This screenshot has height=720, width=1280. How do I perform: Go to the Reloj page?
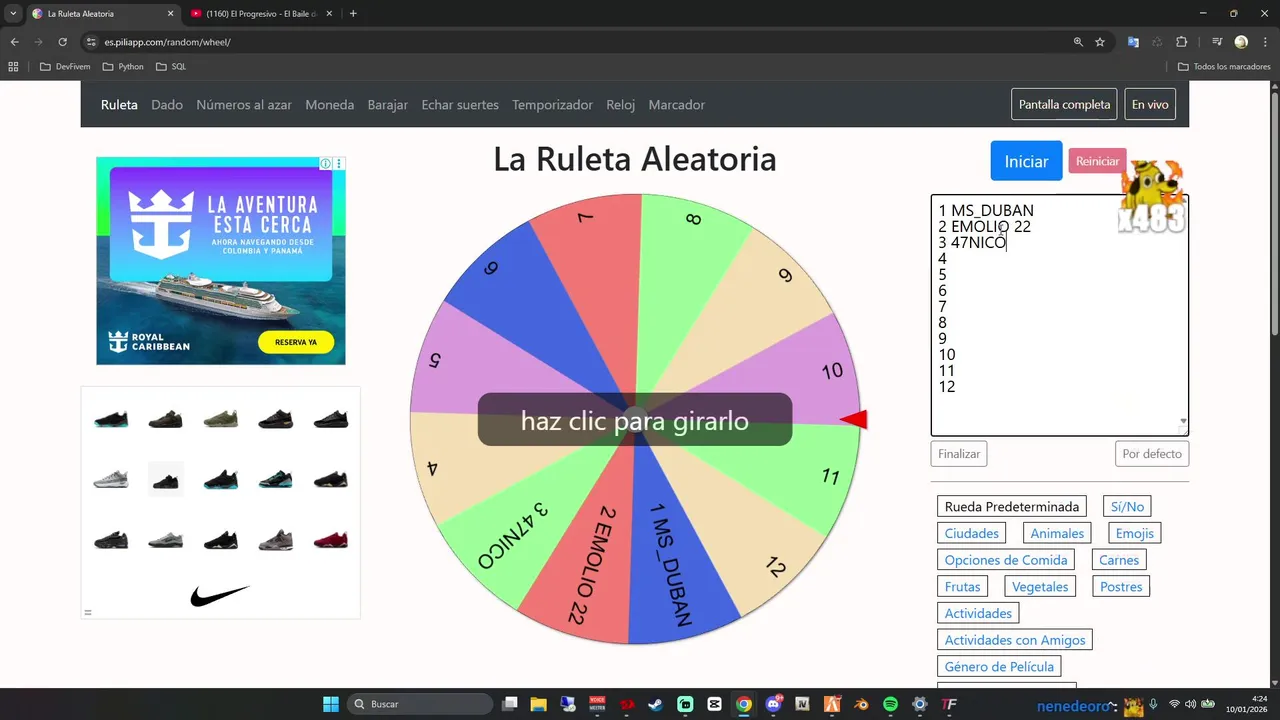pos(620,104)
